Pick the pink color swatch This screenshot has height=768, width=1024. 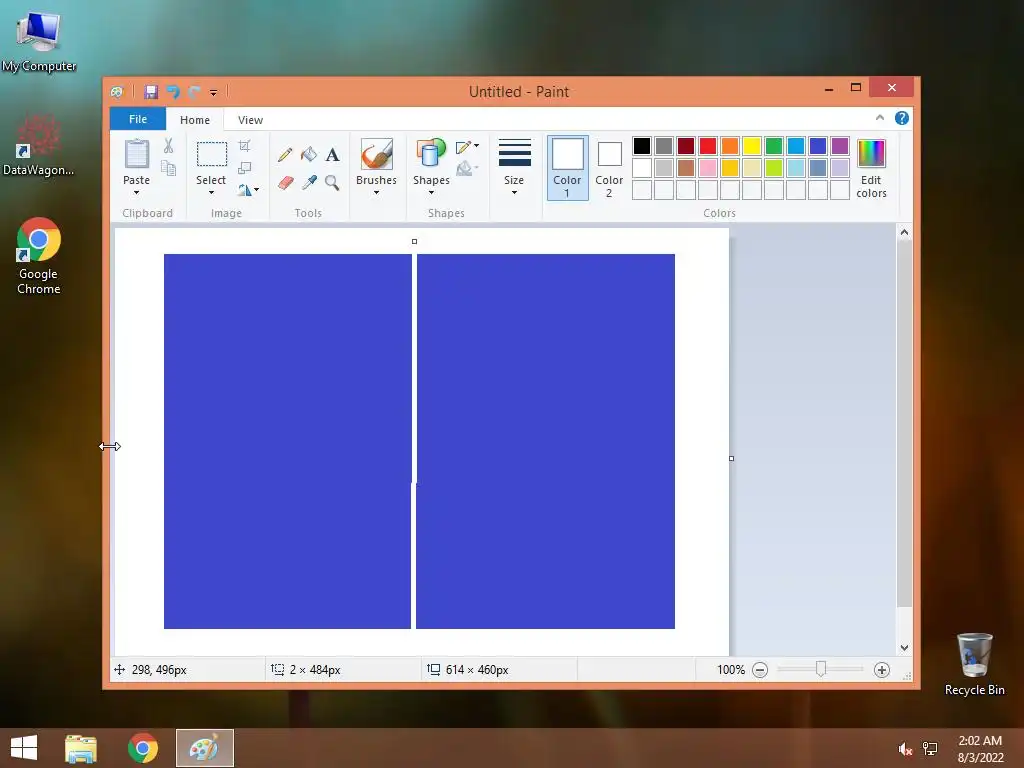[x=708, y=168]
